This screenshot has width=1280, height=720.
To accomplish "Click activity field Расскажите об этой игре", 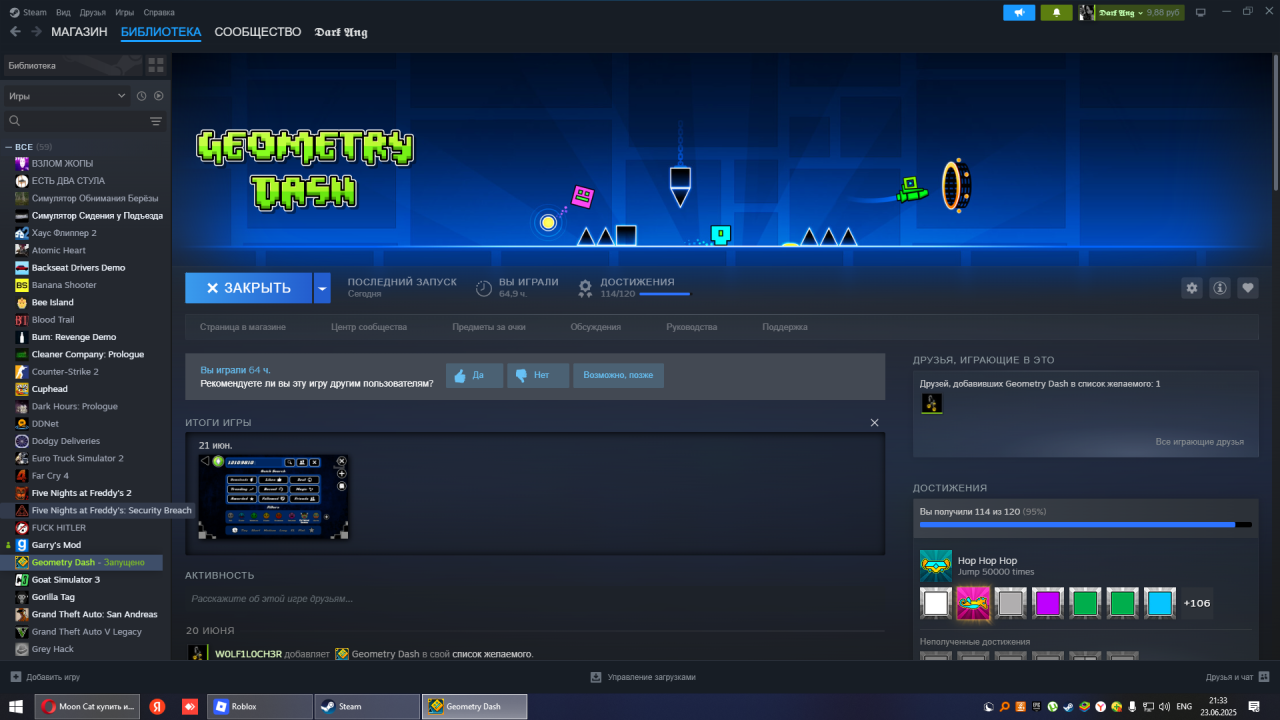I will (x=535, y=598).
